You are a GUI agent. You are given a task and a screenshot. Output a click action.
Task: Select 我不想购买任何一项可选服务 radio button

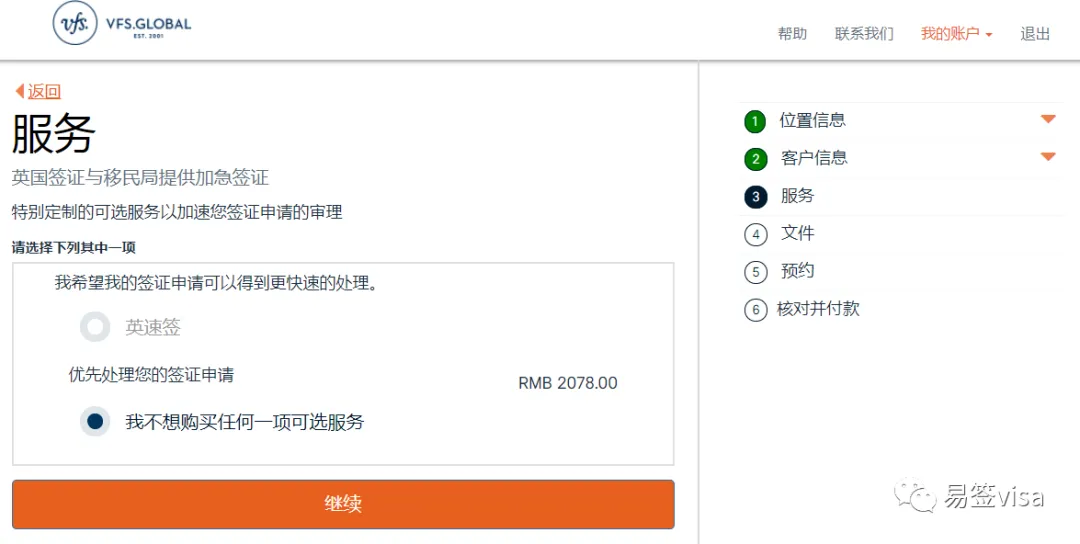point(95,422)
